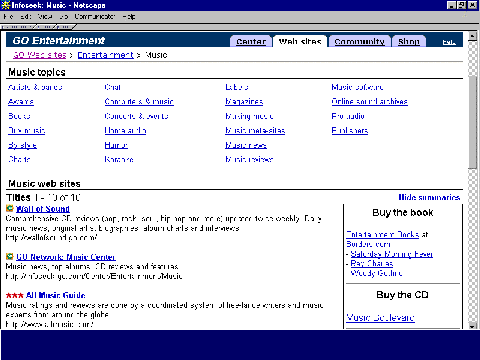Open the Magazines topic link
480x360 pixels.
coord(244,102)
